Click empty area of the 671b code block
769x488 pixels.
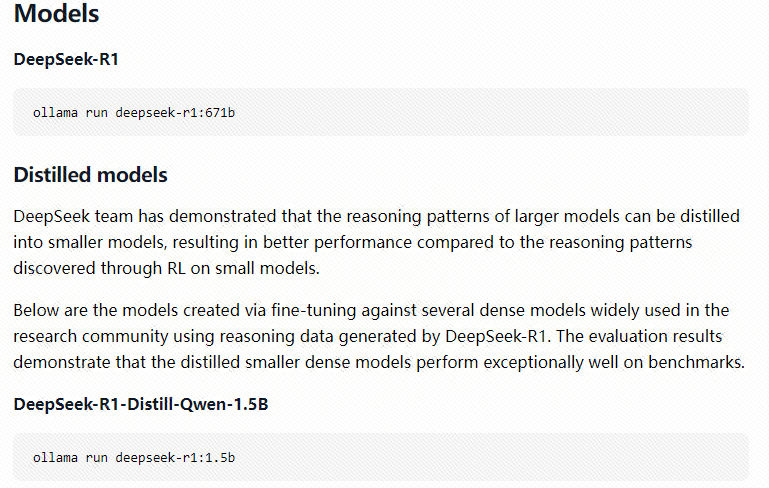coord(490,112)
